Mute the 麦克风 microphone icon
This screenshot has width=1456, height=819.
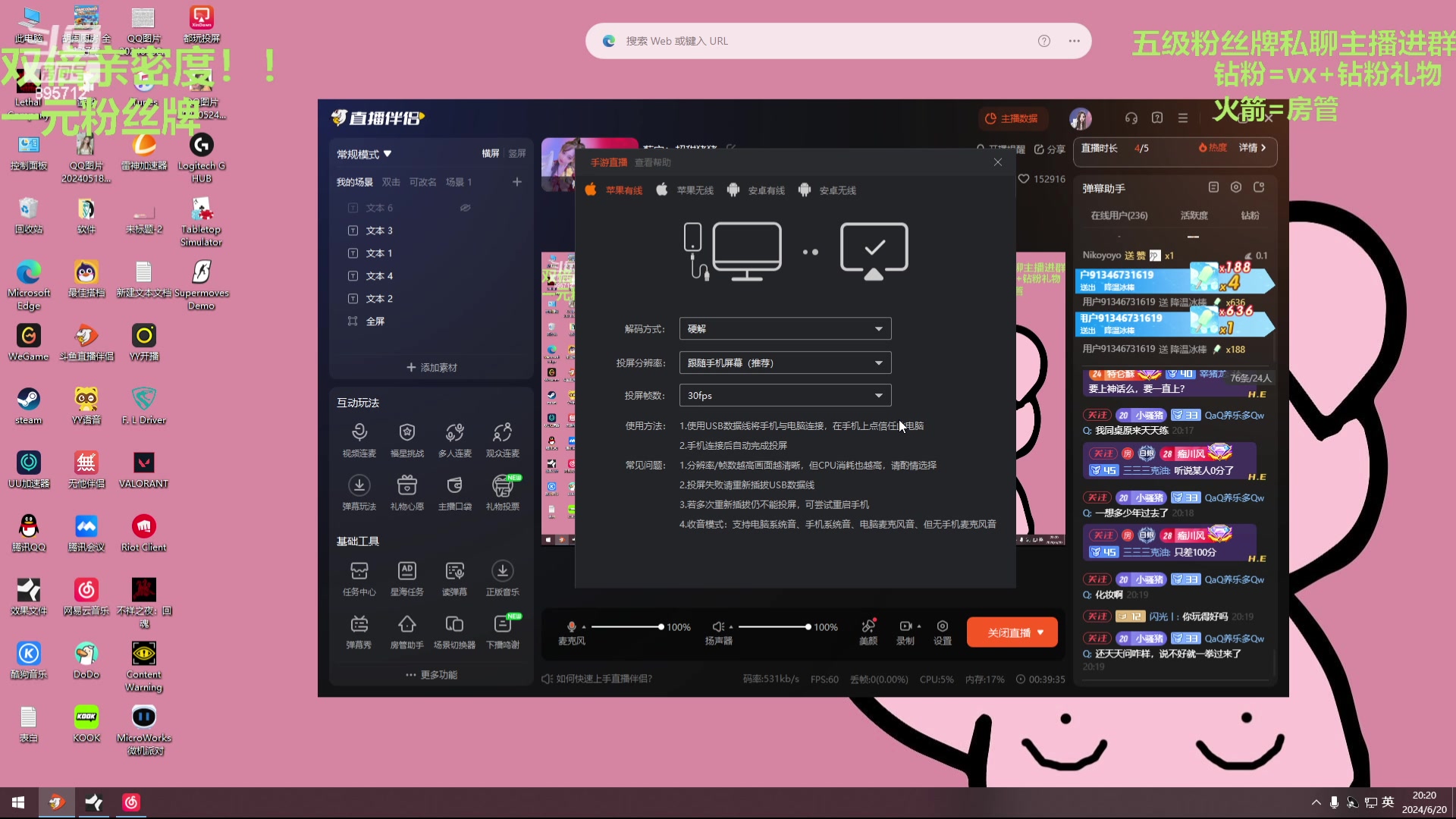571,626
